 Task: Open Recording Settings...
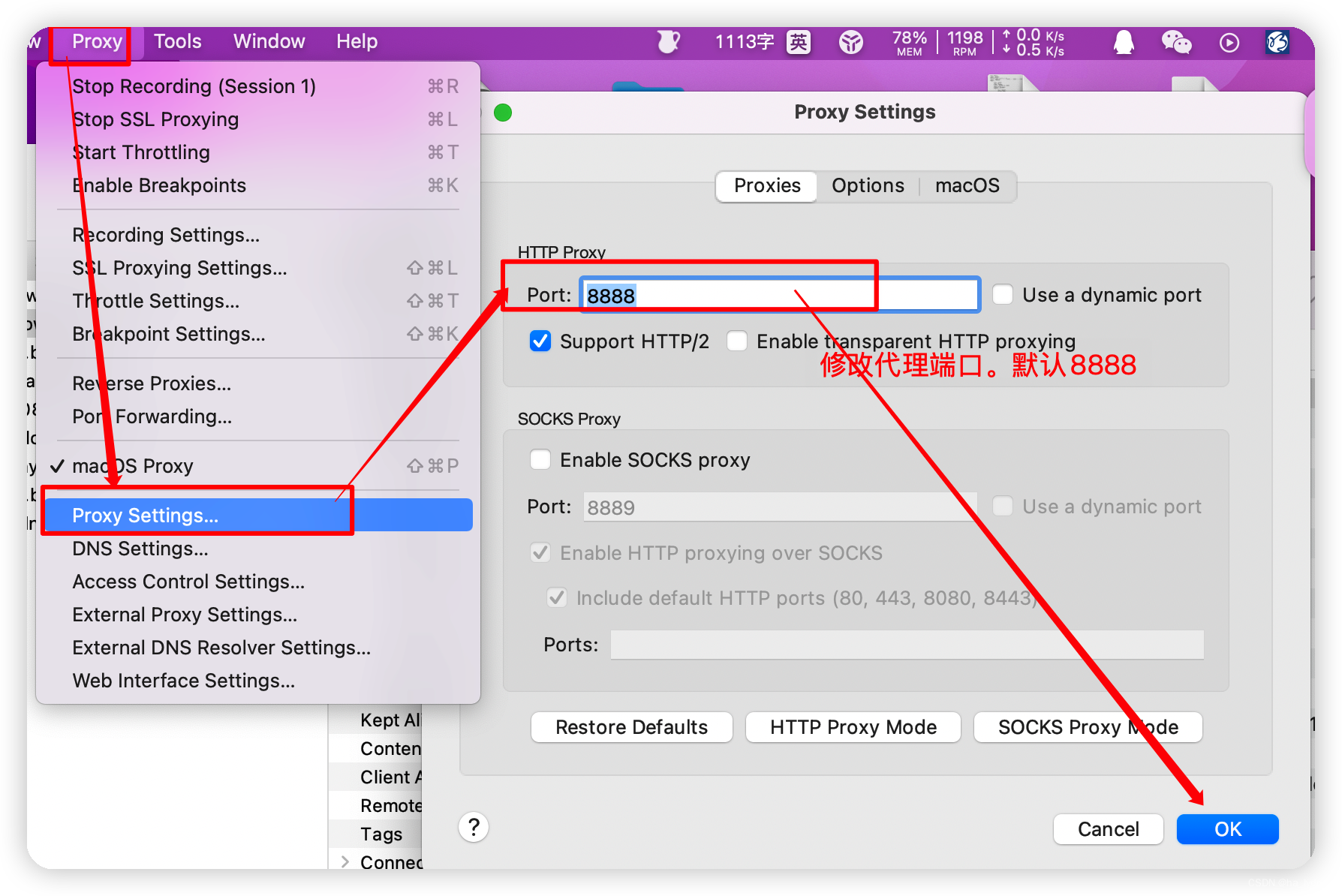(x=257, y=235)
